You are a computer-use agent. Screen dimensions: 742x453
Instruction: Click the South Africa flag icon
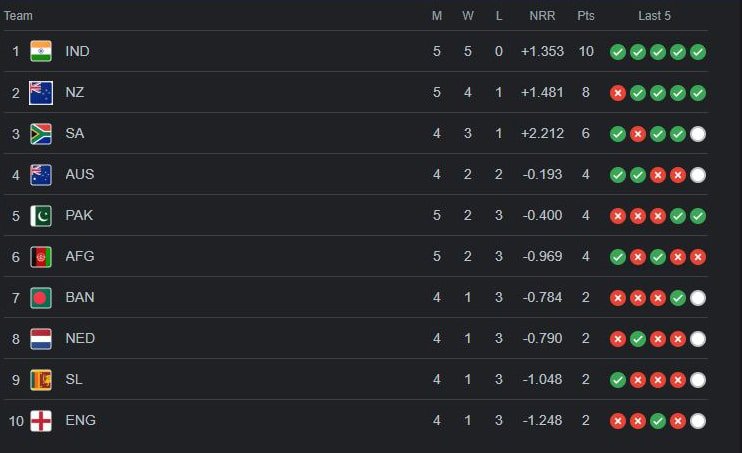[41, 133]
